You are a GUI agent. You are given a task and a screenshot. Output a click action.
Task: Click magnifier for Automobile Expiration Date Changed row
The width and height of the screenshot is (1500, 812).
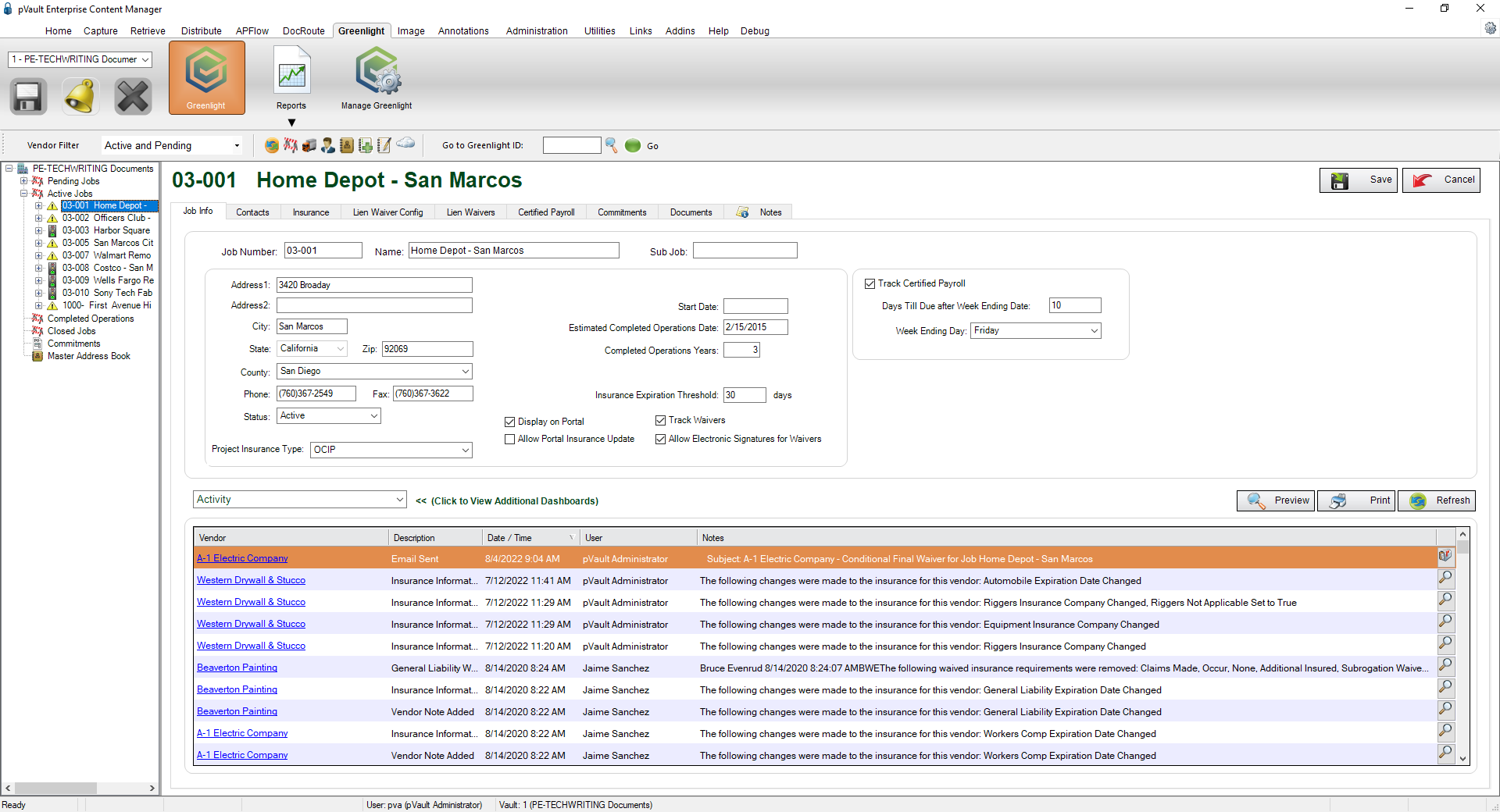pyautogui.click(x=1446, y=579)
